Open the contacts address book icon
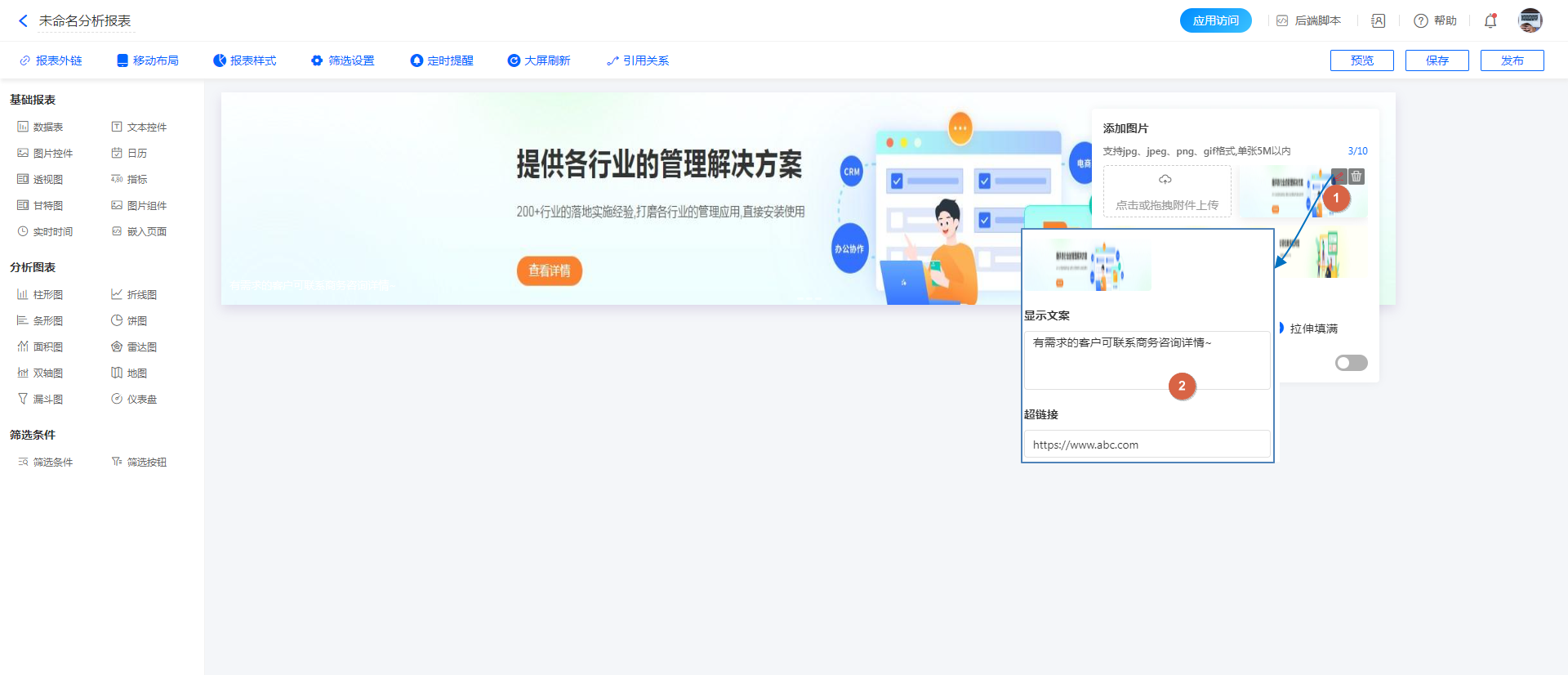Viewport: 1568px width, 675px height. coord(1378,21)
